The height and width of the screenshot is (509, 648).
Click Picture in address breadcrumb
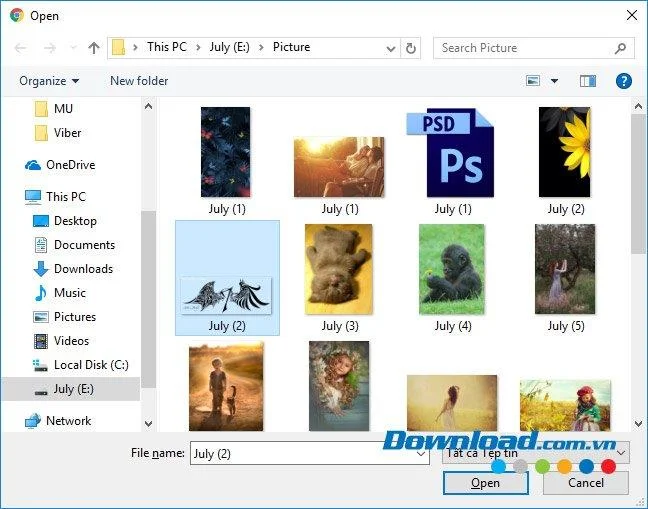tap(291, 47)
